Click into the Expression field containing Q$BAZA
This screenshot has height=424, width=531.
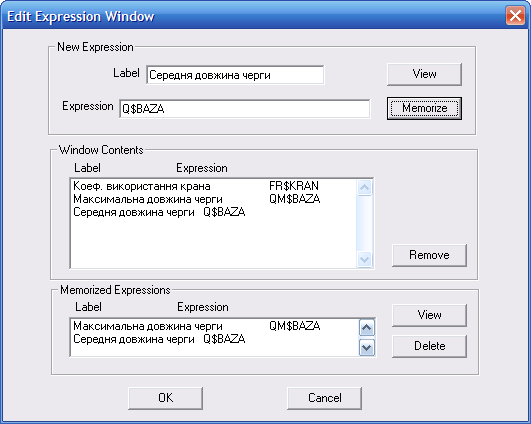pyautogui.click(x=245, y=109)
